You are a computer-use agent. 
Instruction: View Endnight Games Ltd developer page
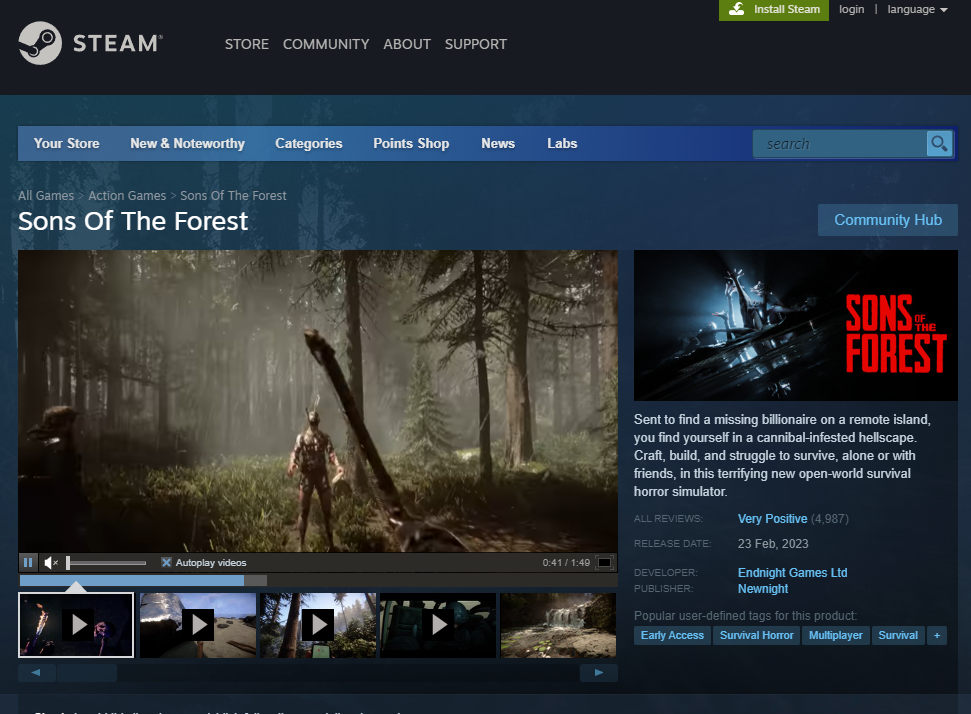[x=792, y=572]
